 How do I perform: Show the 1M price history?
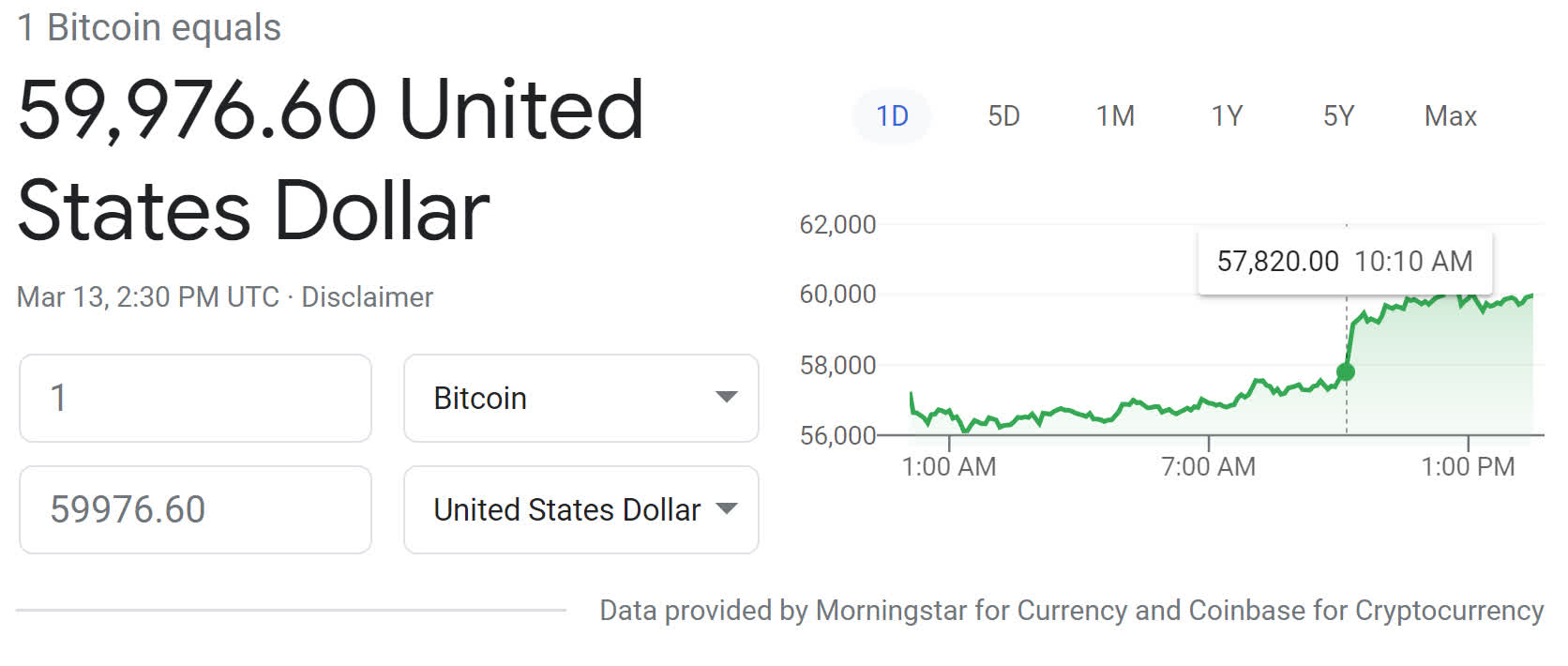(x=1115, y=116)
